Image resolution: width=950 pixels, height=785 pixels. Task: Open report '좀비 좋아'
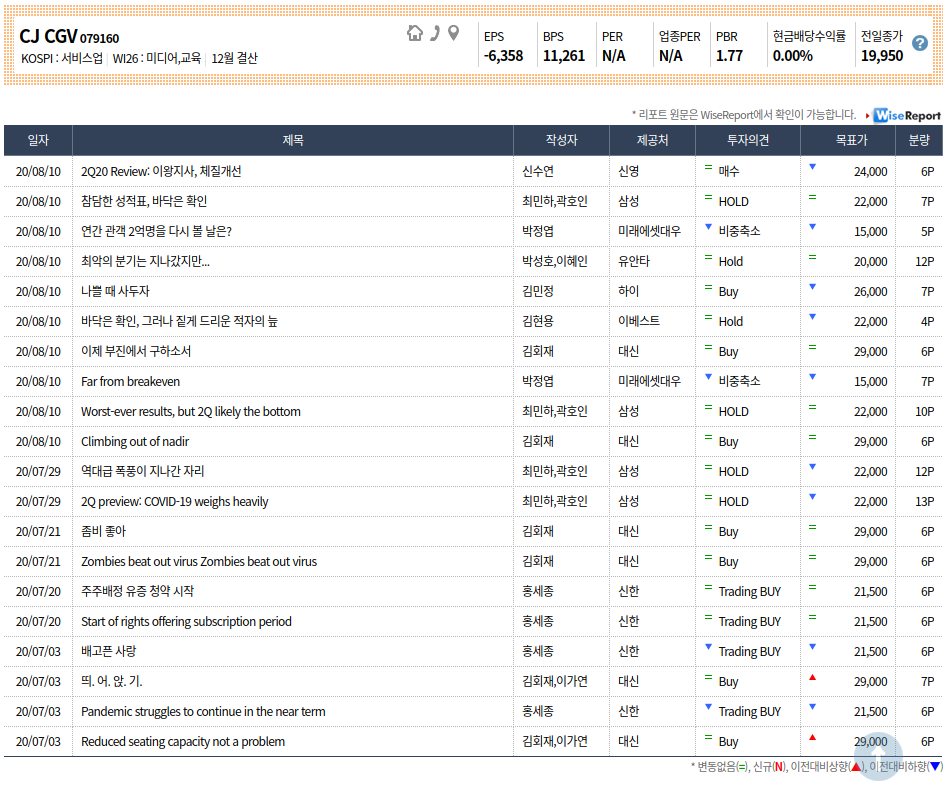click(104, 531)
